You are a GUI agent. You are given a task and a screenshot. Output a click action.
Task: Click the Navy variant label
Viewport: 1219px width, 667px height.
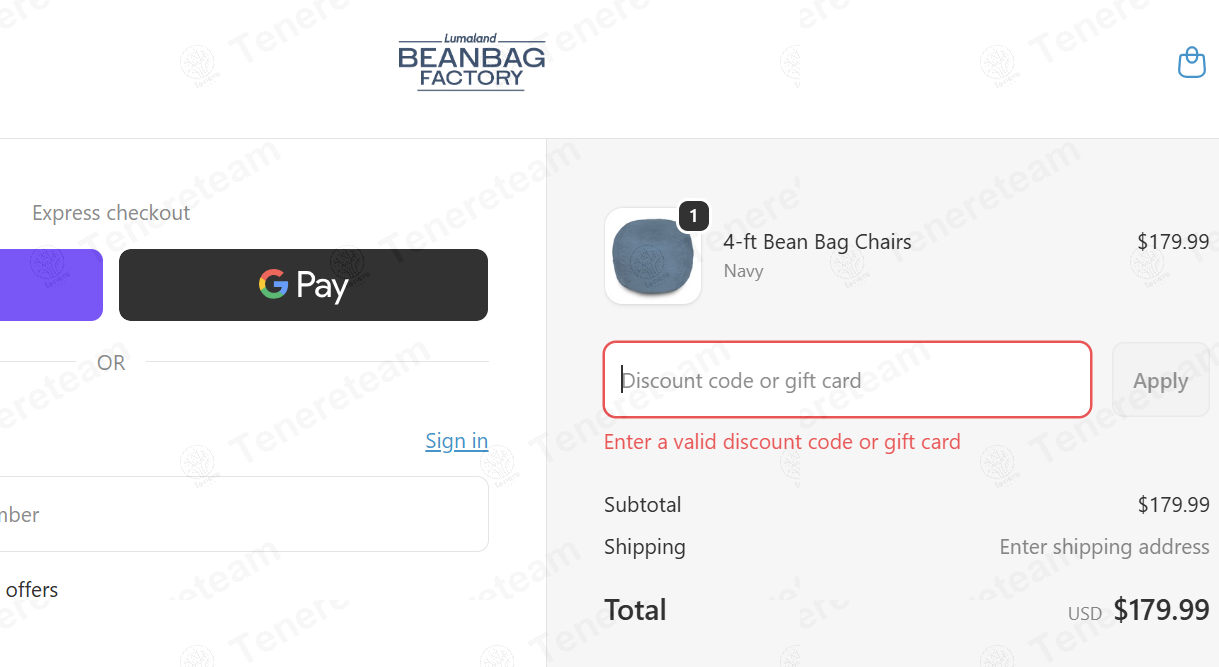(743, 271)
